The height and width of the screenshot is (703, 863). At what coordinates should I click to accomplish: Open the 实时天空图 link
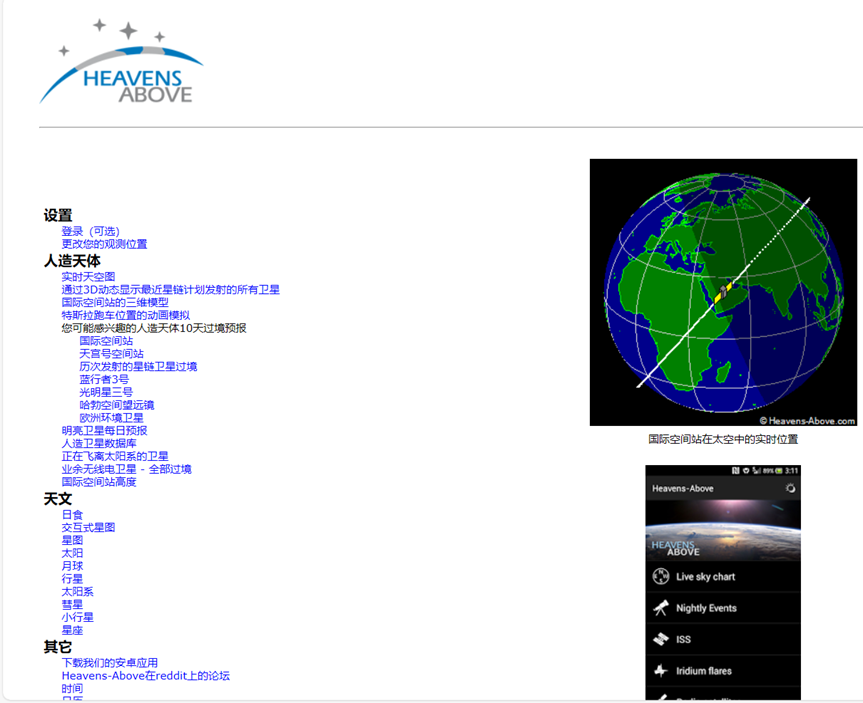88,276
